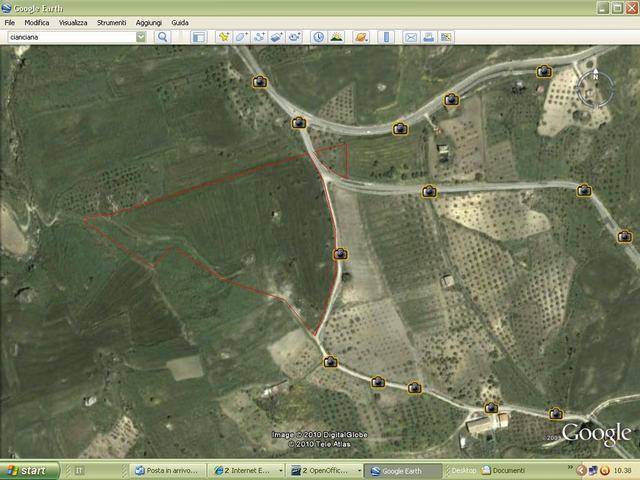
Task: Click the ruler measurement tool
Action: tap(385, 37)
